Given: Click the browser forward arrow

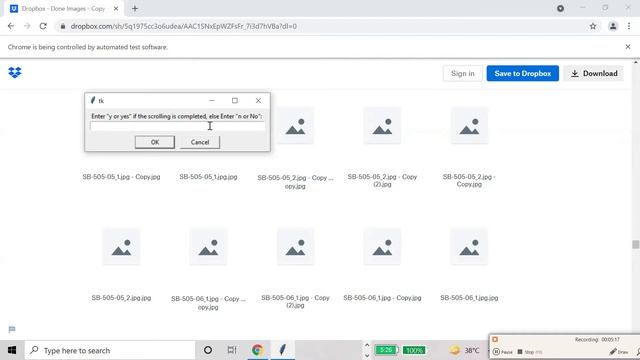Looking at the screenshot, I should tap(27, 26).
